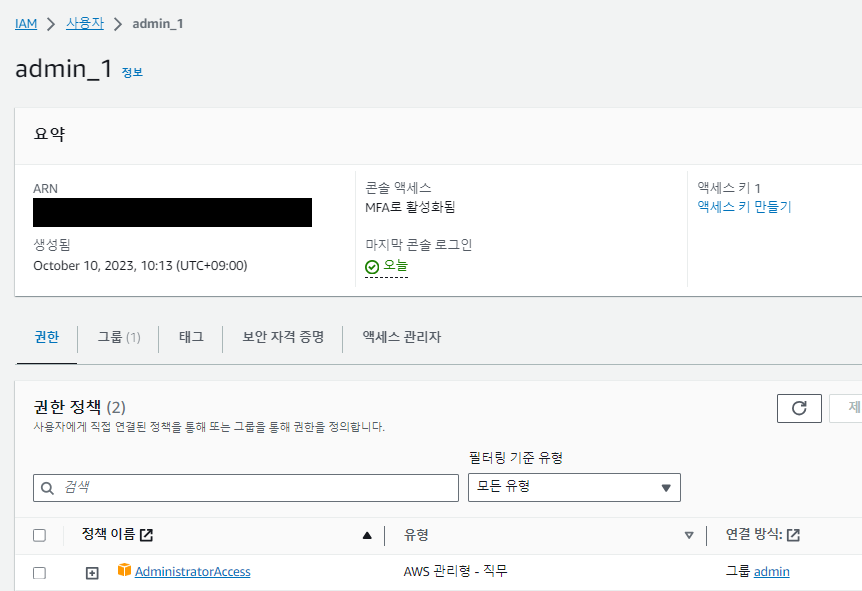The height and width of the screenshot is (591, 862).
Task: Open the AdministratorAccess policy link
Action: coord(192,572)
